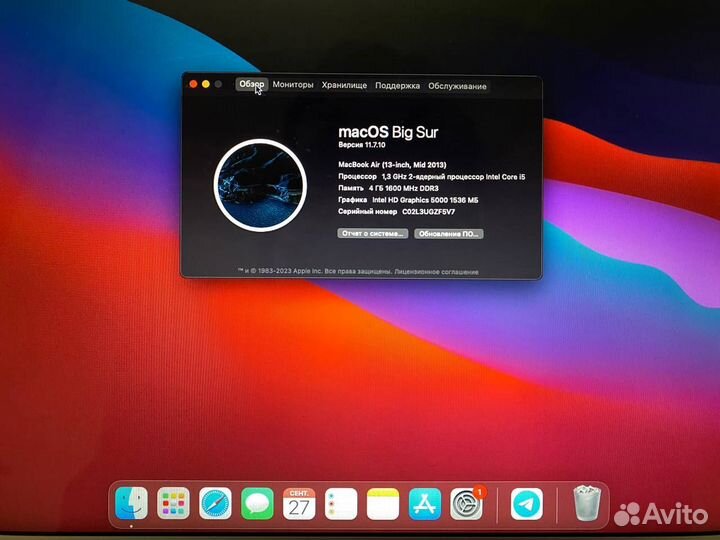The height and width of the screenshot is (540, 720).
Task: Switch to the Хранилище tab
Action: 344,85
